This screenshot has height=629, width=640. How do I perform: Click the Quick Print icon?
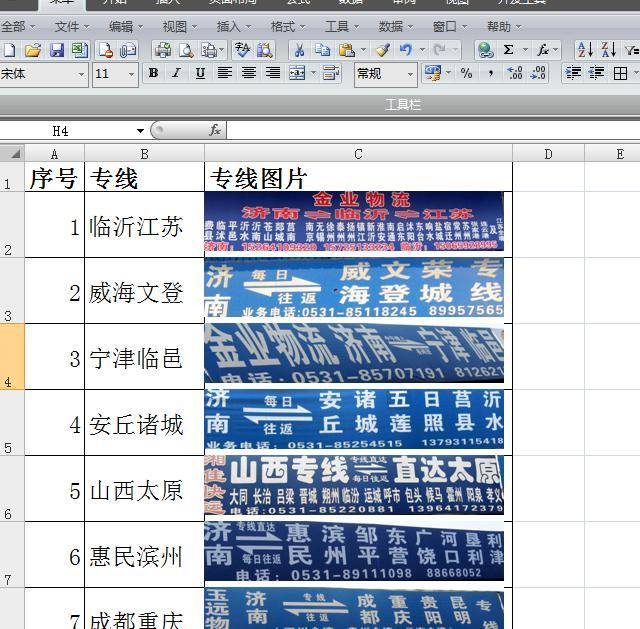pyautogui.click(x=163, y=50)
